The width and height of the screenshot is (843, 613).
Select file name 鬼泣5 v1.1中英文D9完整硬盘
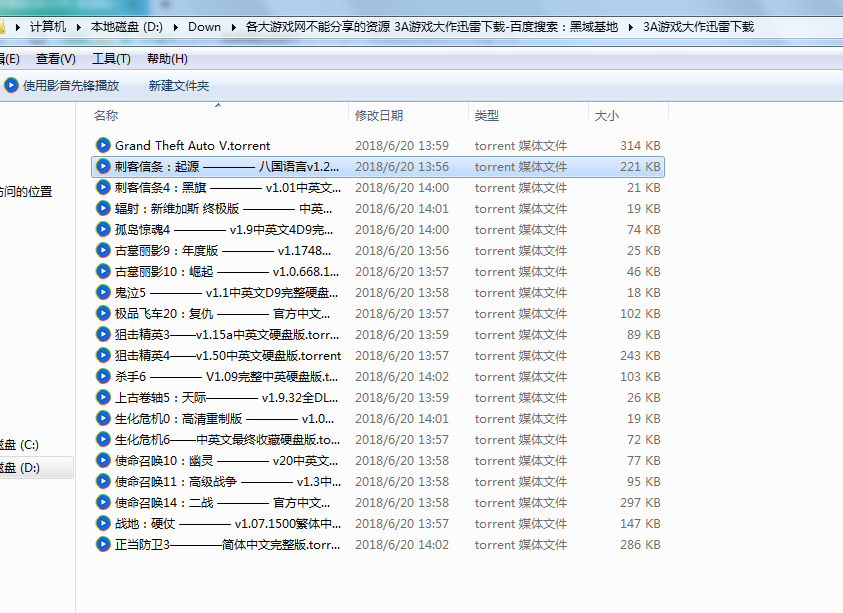coord(226,293)
